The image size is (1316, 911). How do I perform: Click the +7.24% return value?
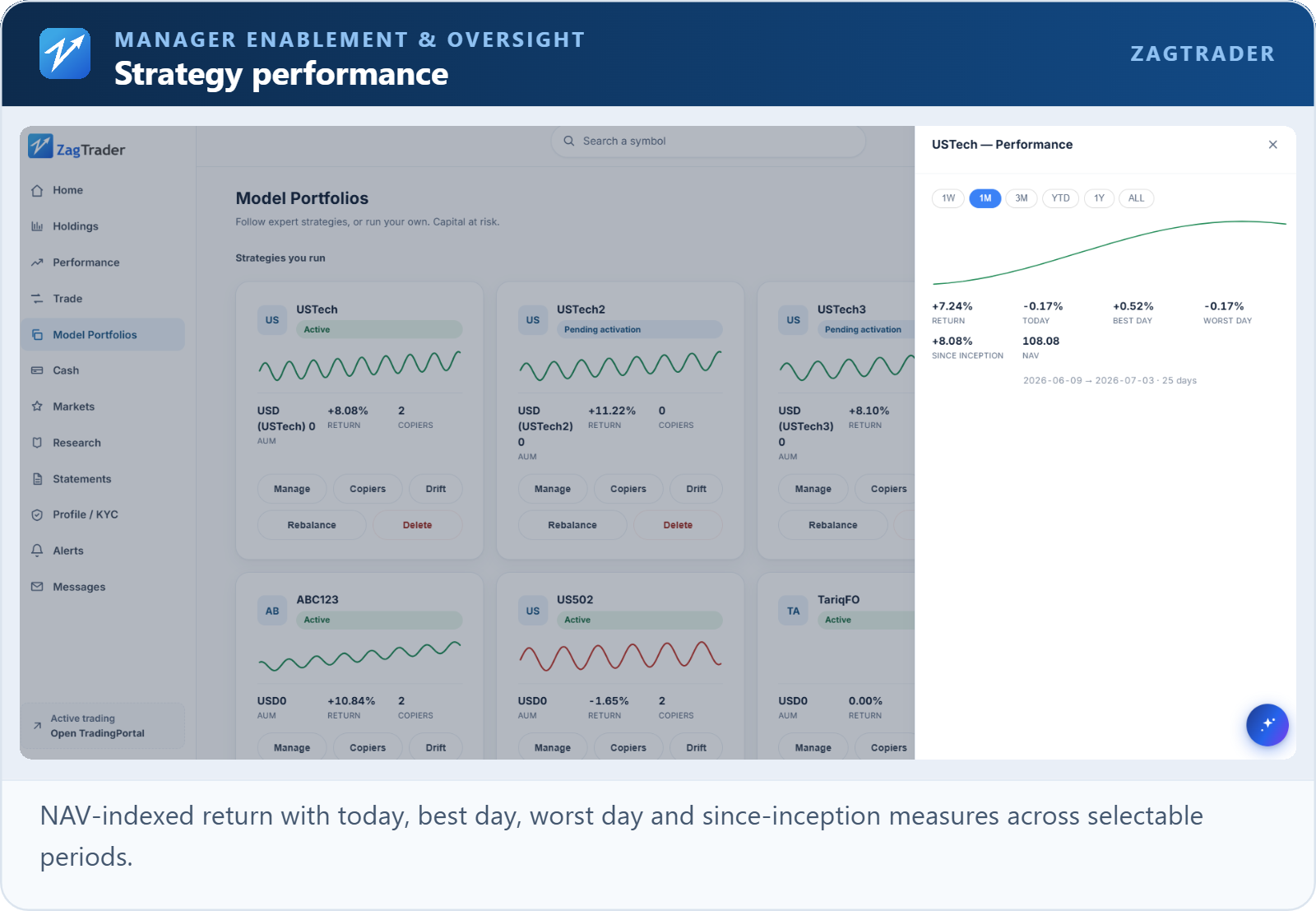[x=952, y=306]
